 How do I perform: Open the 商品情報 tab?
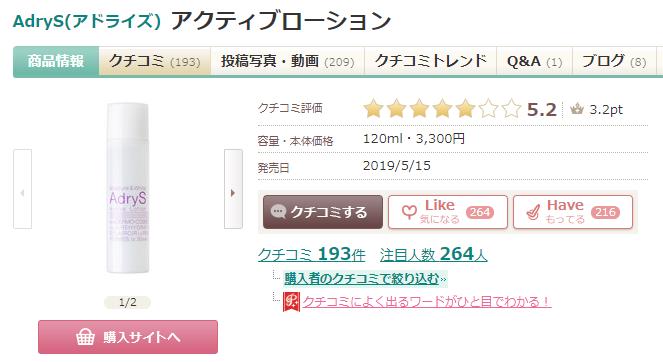pos(56,61)
